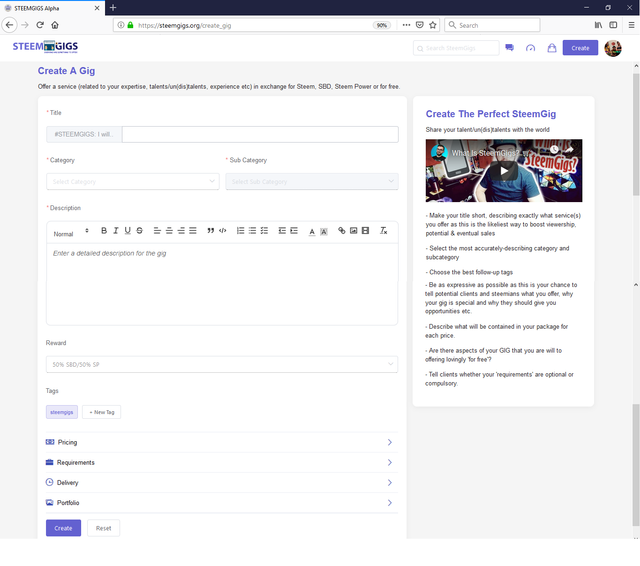This screenshot has width=640, height=566.
Task: Clear text formatting in editor
Action: point(383,231)
